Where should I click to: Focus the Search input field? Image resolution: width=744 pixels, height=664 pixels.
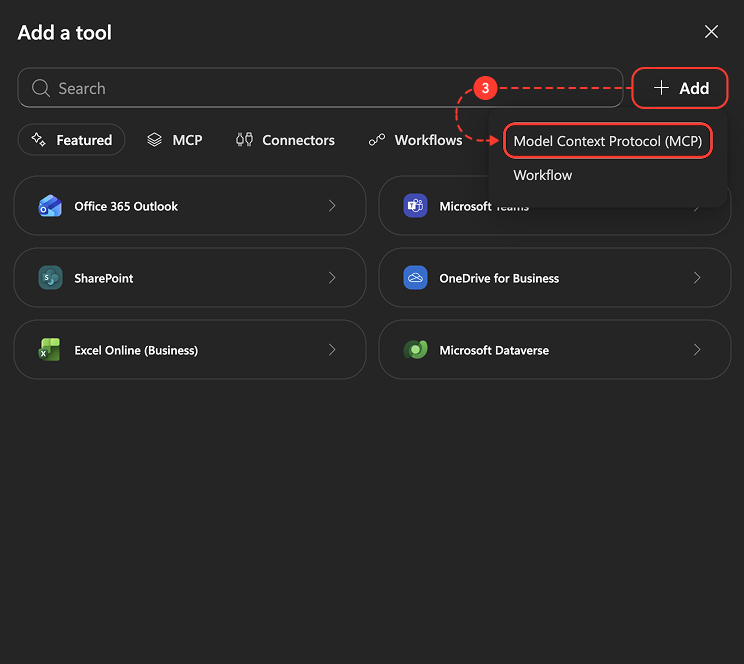point(320,88)
